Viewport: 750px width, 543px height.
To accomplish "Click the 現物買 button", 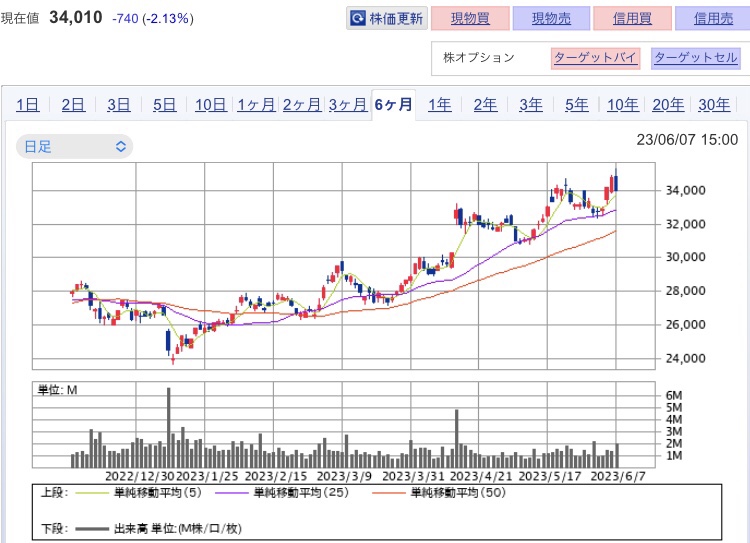I will coord(470,19).
